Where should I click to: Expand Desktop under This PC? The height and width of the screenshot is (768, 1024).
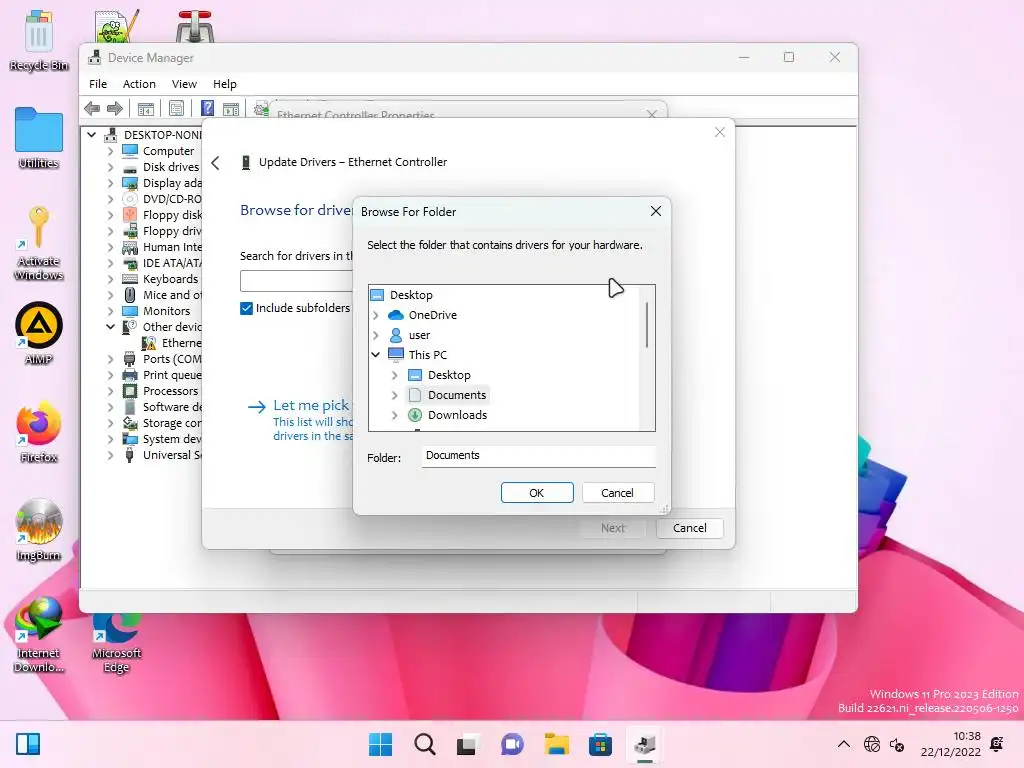394,376
